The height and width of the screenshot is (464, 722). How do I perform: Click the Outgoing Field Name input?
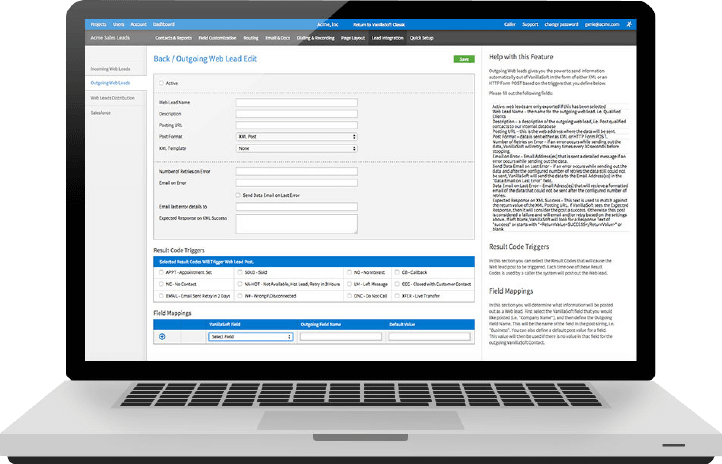click(341, 337)
